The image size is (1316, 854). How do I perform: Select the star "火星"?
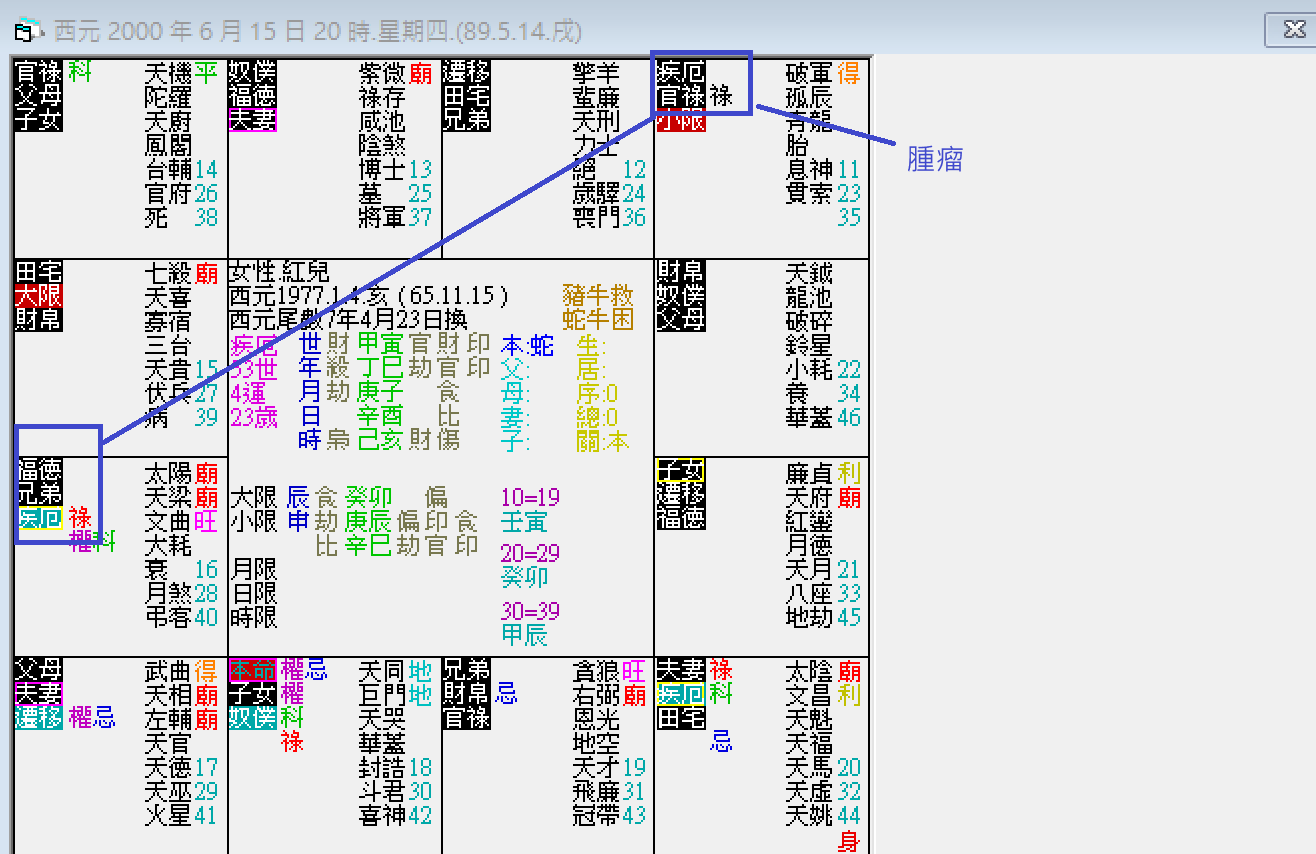click(x=169, y=815)
